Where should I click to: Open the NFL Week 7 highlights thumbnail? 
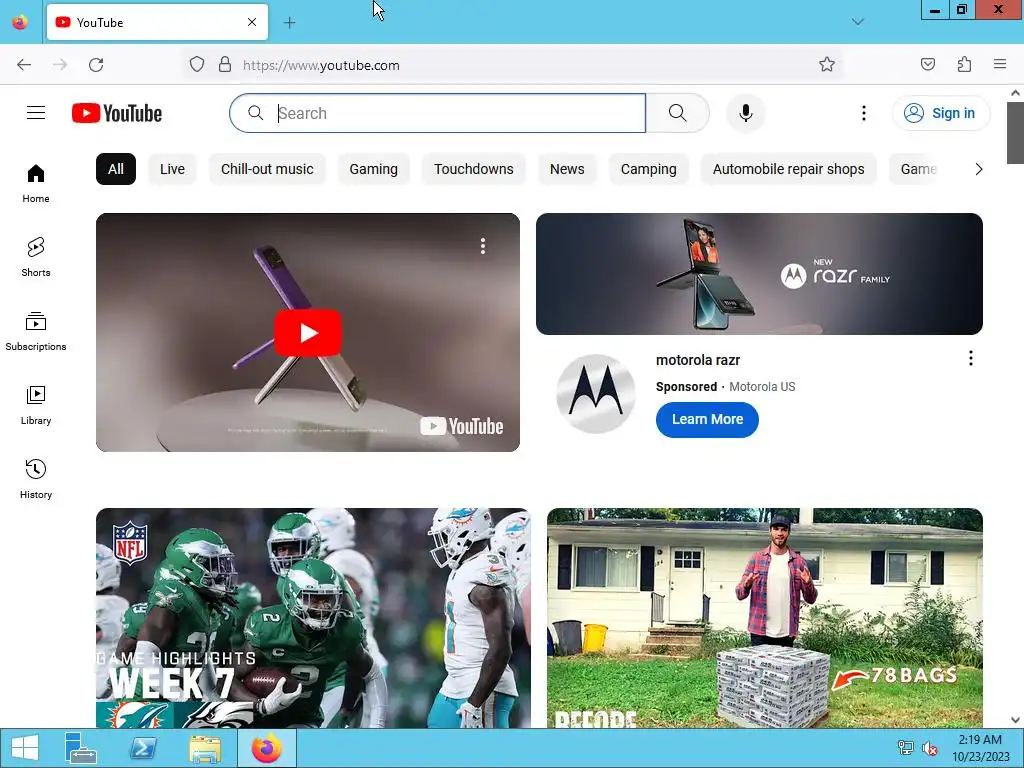click(313, 618)
